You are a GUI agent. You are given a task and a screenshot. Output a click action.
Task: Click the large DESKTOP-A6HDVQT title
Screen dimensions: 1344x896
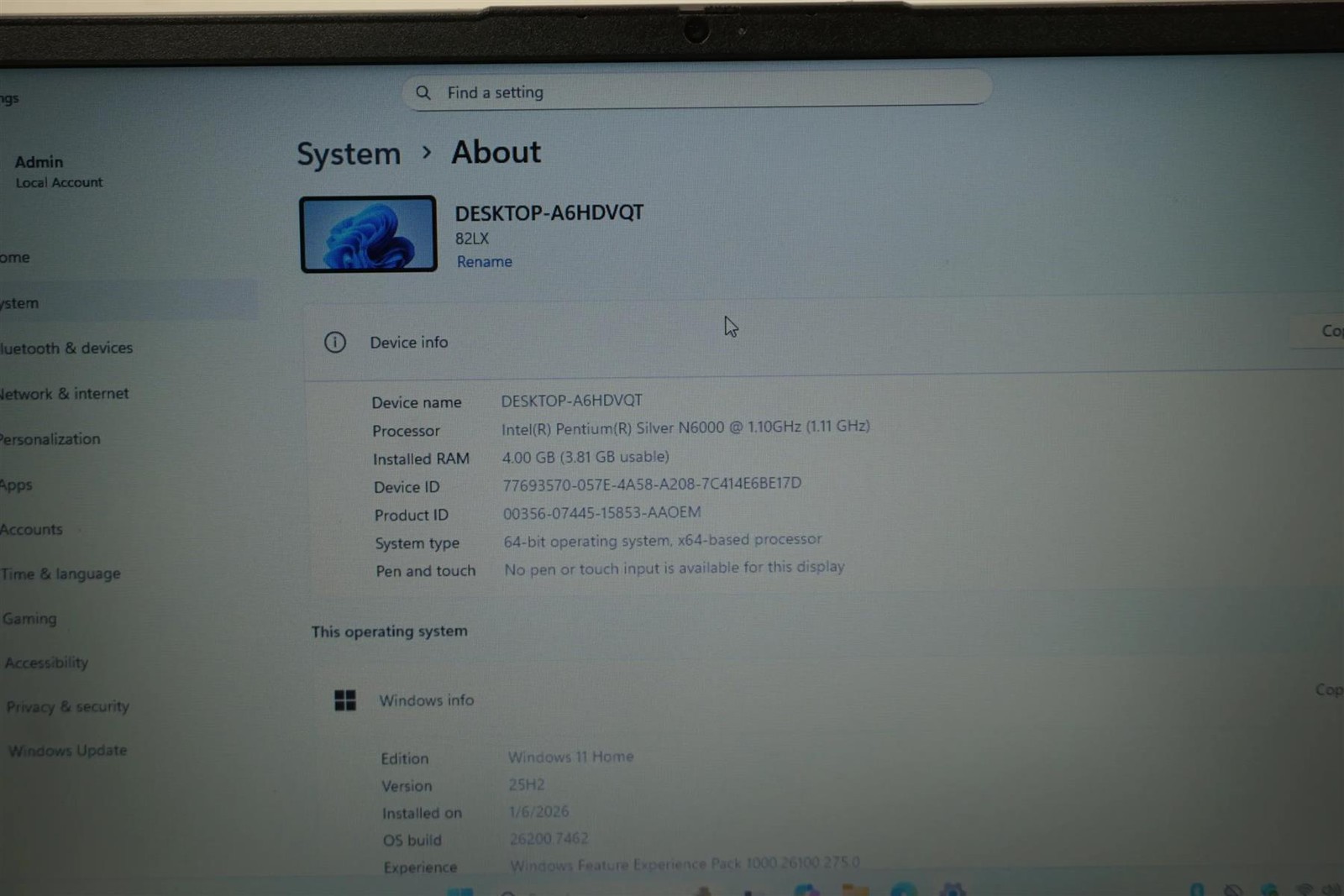(x=549, y=212)
